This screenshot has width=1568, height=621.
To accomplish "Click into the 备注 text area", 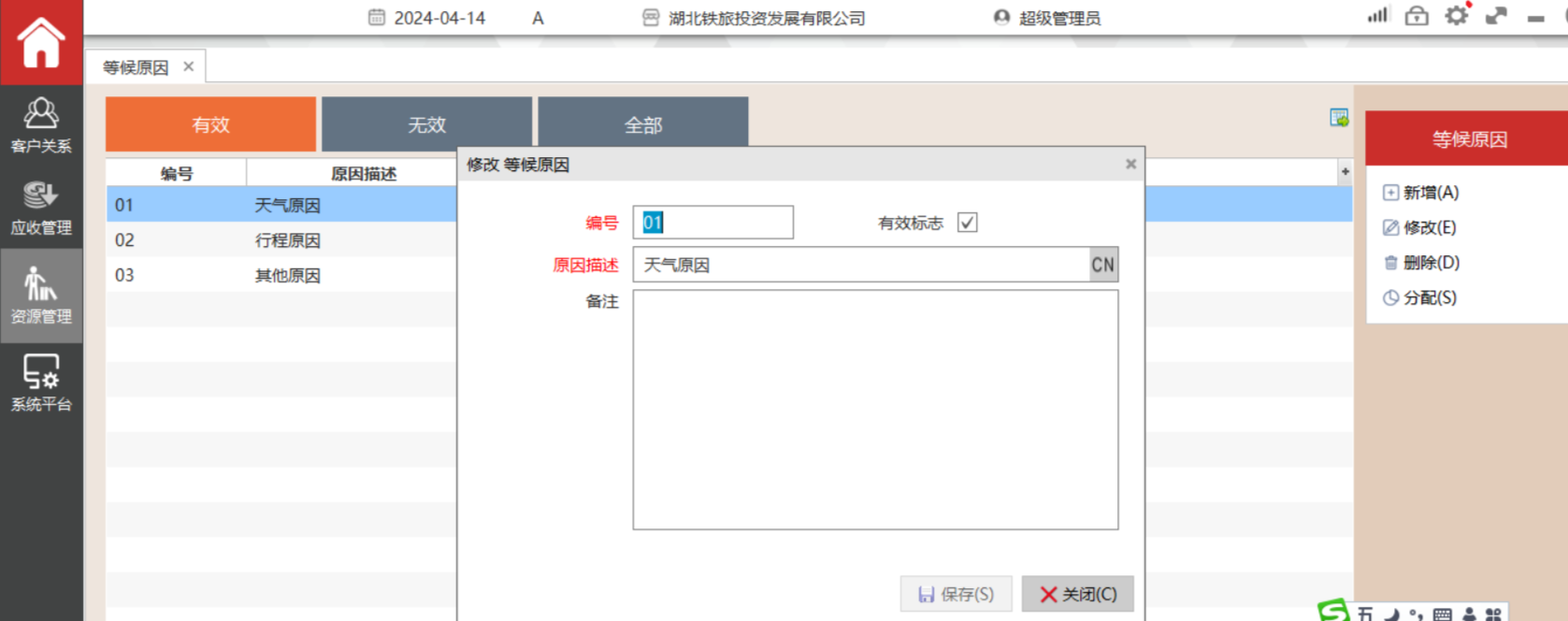I will [875, 410].
